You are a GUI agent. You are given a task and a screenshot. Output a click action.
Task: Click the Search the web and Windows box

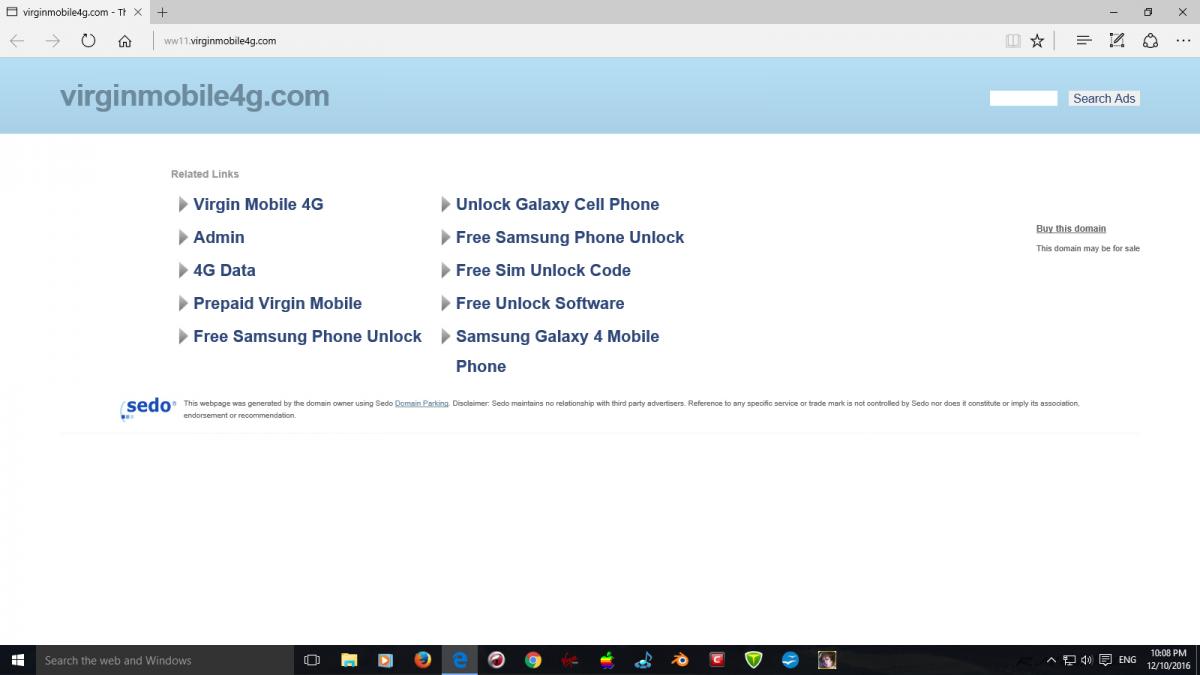pyautogui.click(x=165, y=660)
